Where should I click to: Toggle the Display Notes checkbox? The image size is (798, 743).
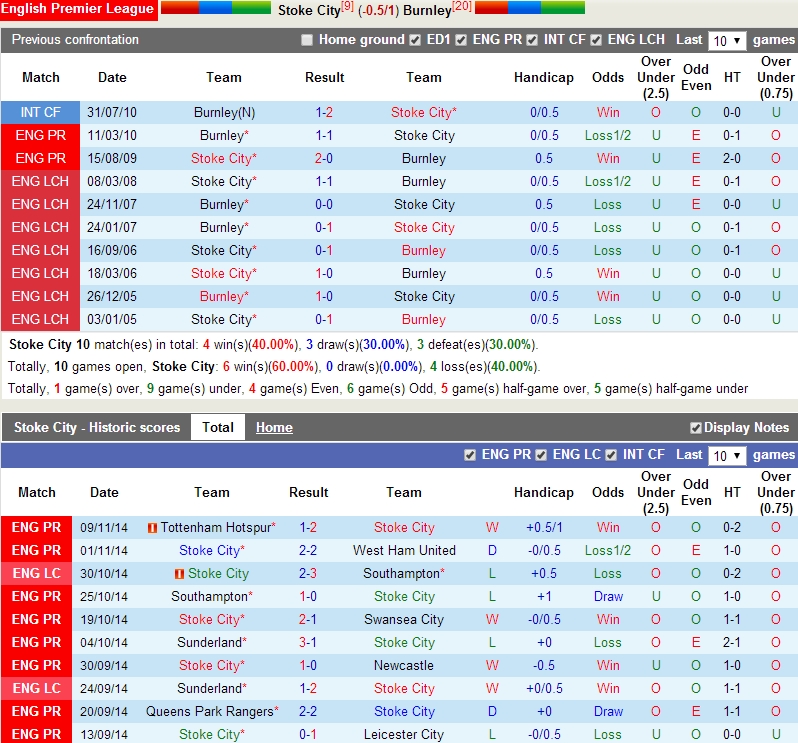pos(696,428)
